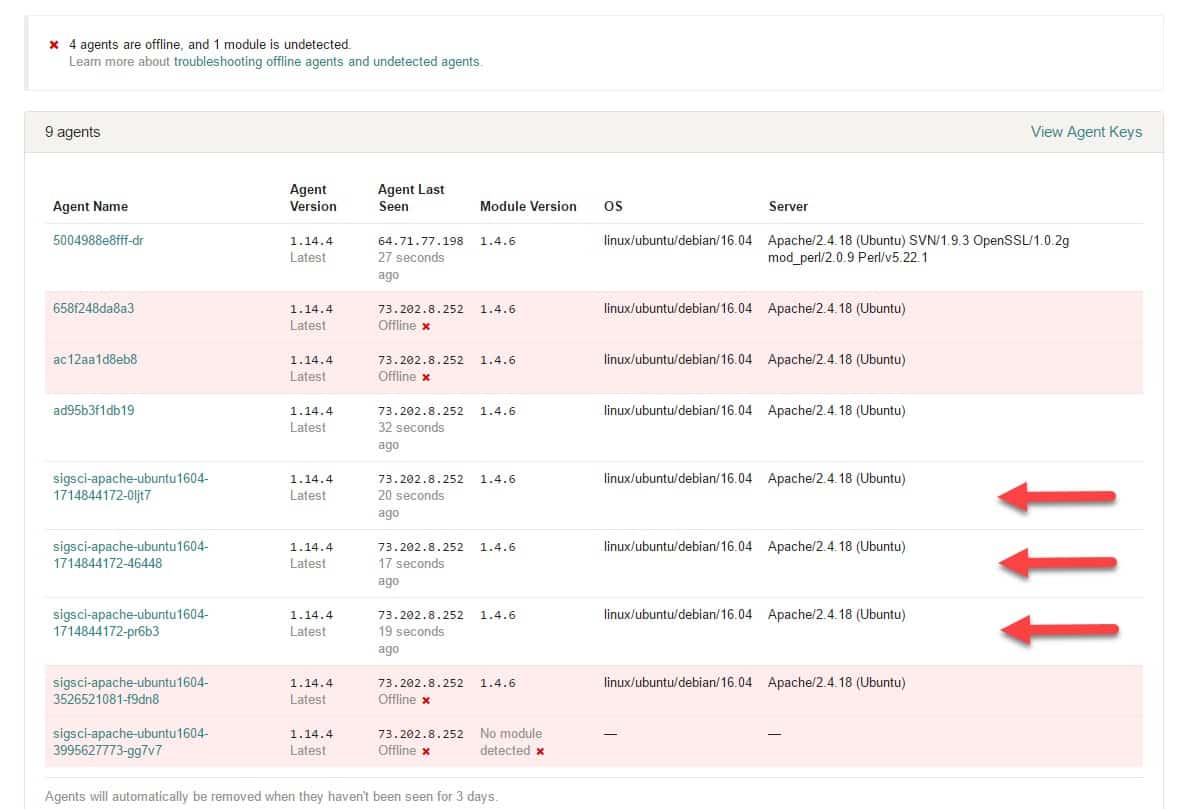The width and height of the screenshot is (1180, 809).
Task: Open View Agent Keys link
Action: tap(1086, 132)
